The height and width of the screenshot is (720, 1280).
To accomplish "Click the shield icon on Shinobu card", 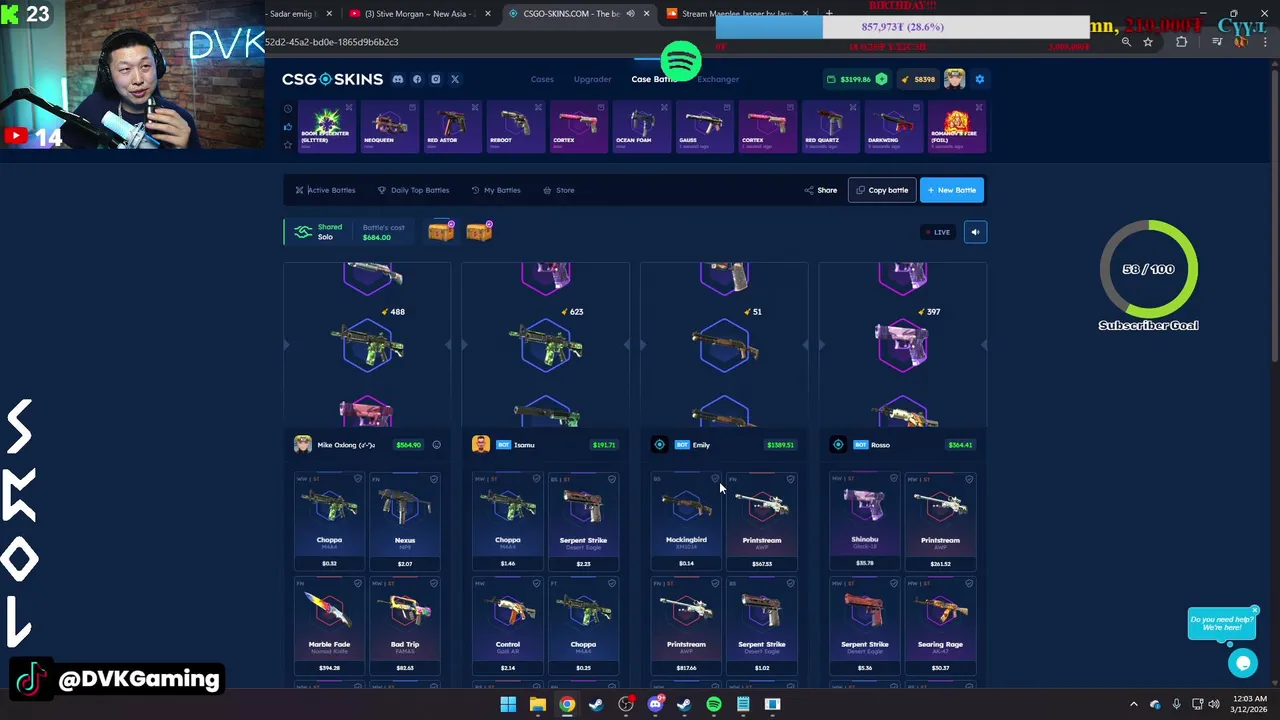I will click(893, 480).
